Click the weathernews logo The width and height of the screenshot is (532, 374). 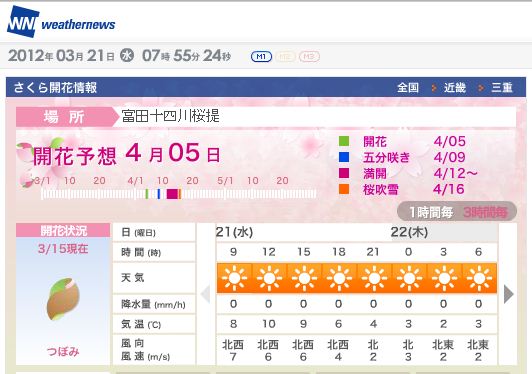61,22
